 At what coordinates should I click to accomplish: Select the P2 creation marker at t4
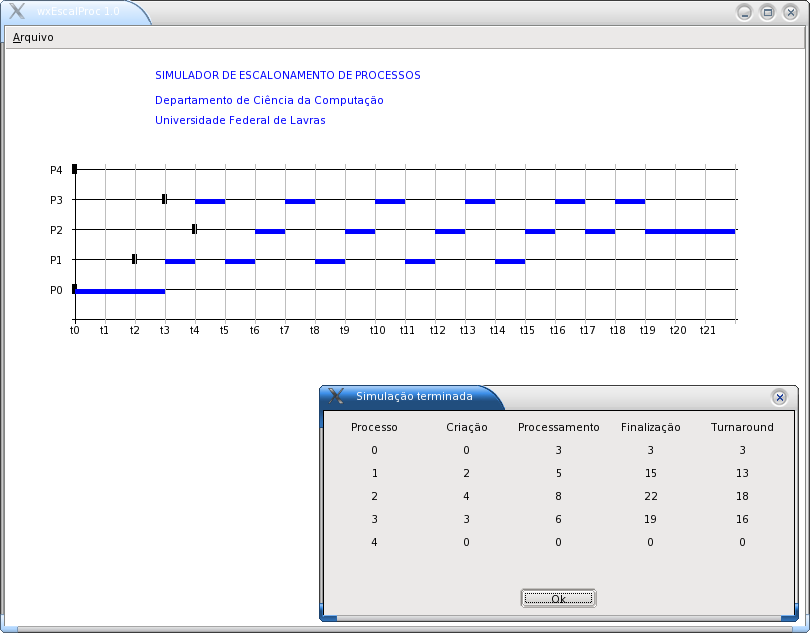click(x=194, y=229)
